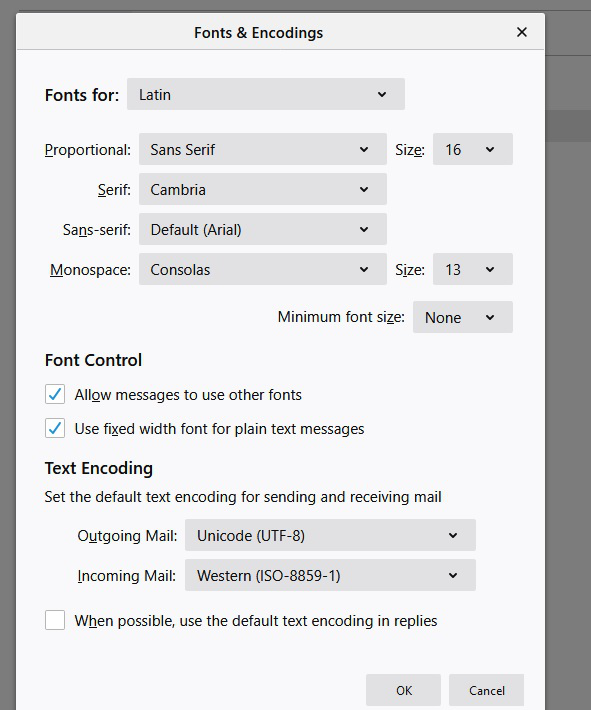Open the proportional font Size 16 dropdown
Image resolution: width=591 pixels, height=710 pixels.
point(473,149)
